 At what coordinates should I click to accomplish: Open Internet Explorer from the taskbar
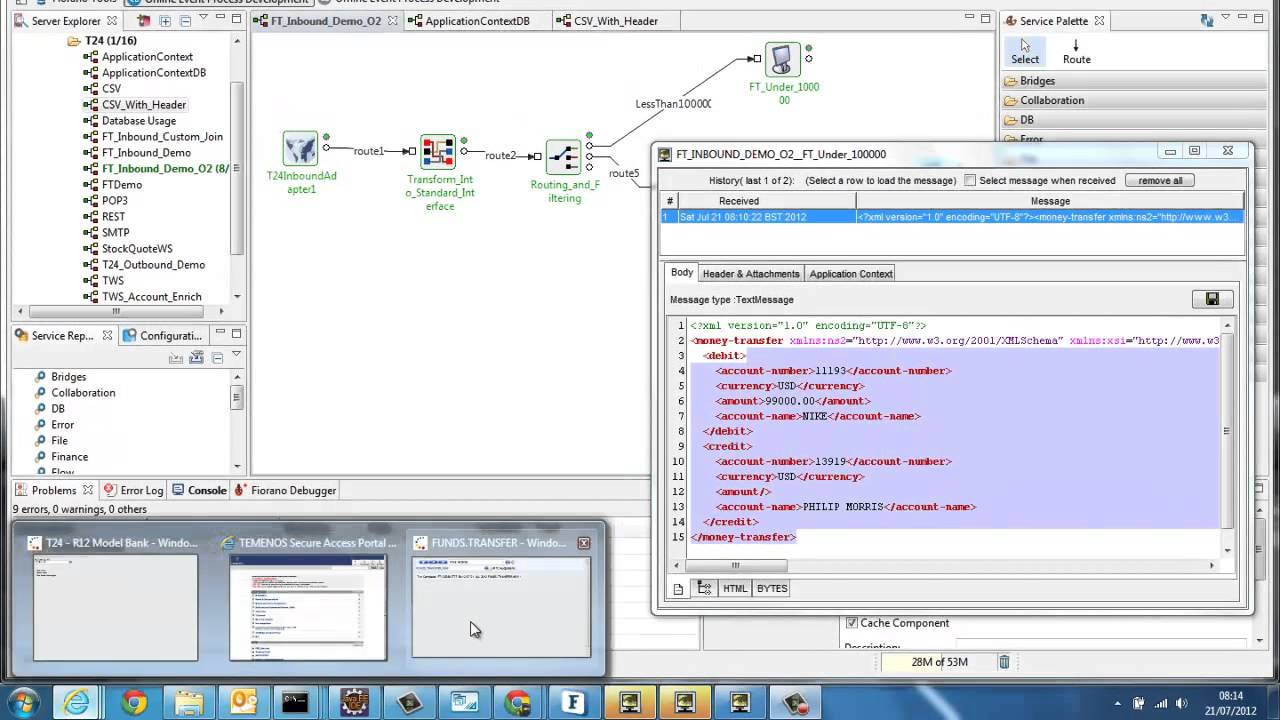tap(77, 703)
